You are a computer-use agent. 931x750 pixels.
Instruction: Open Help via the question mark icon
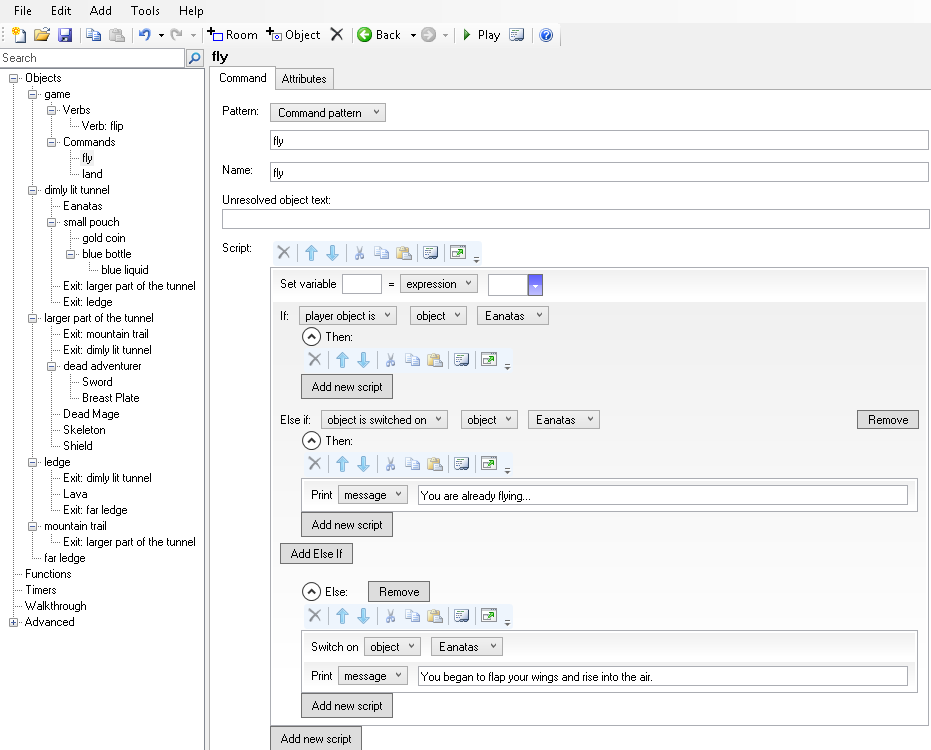click(x=546, y=35)
